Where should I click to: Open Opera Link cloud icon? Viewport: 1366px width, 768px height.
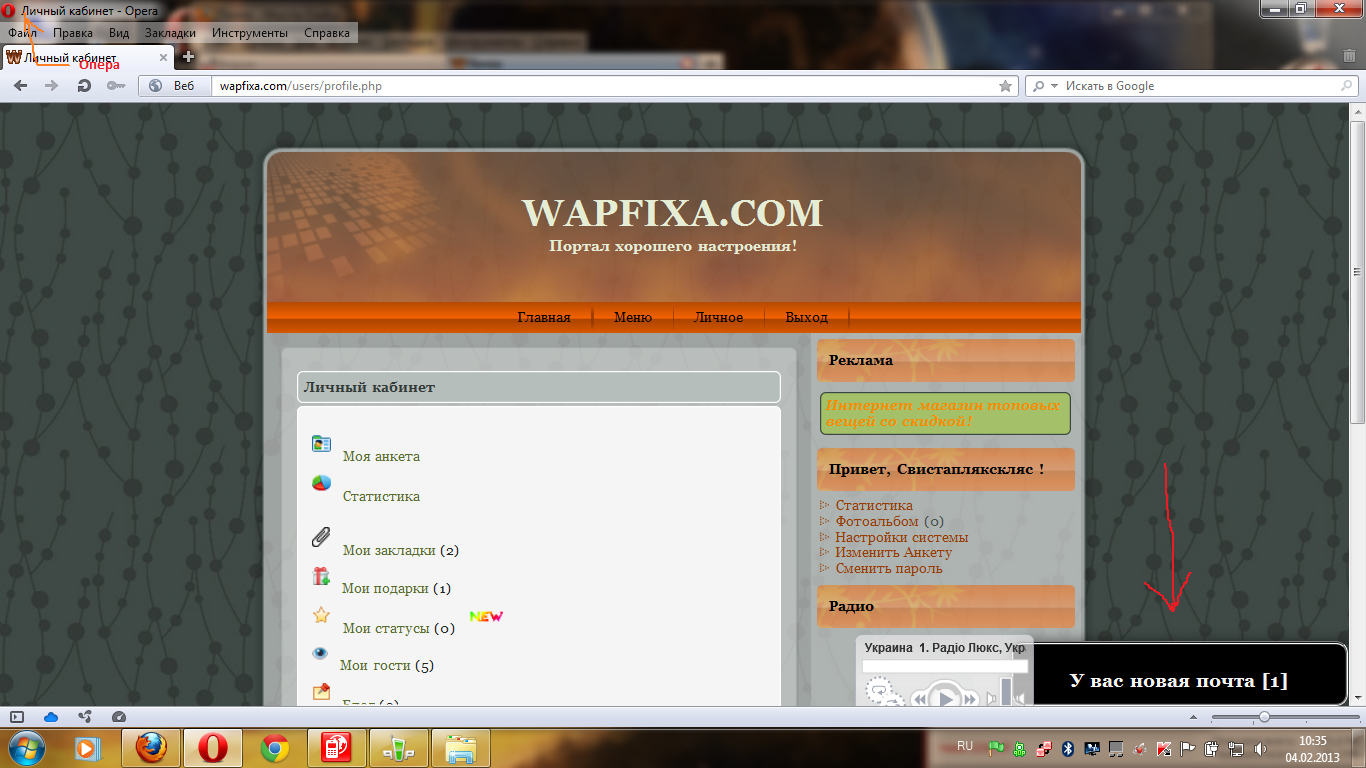click(51, 717)
